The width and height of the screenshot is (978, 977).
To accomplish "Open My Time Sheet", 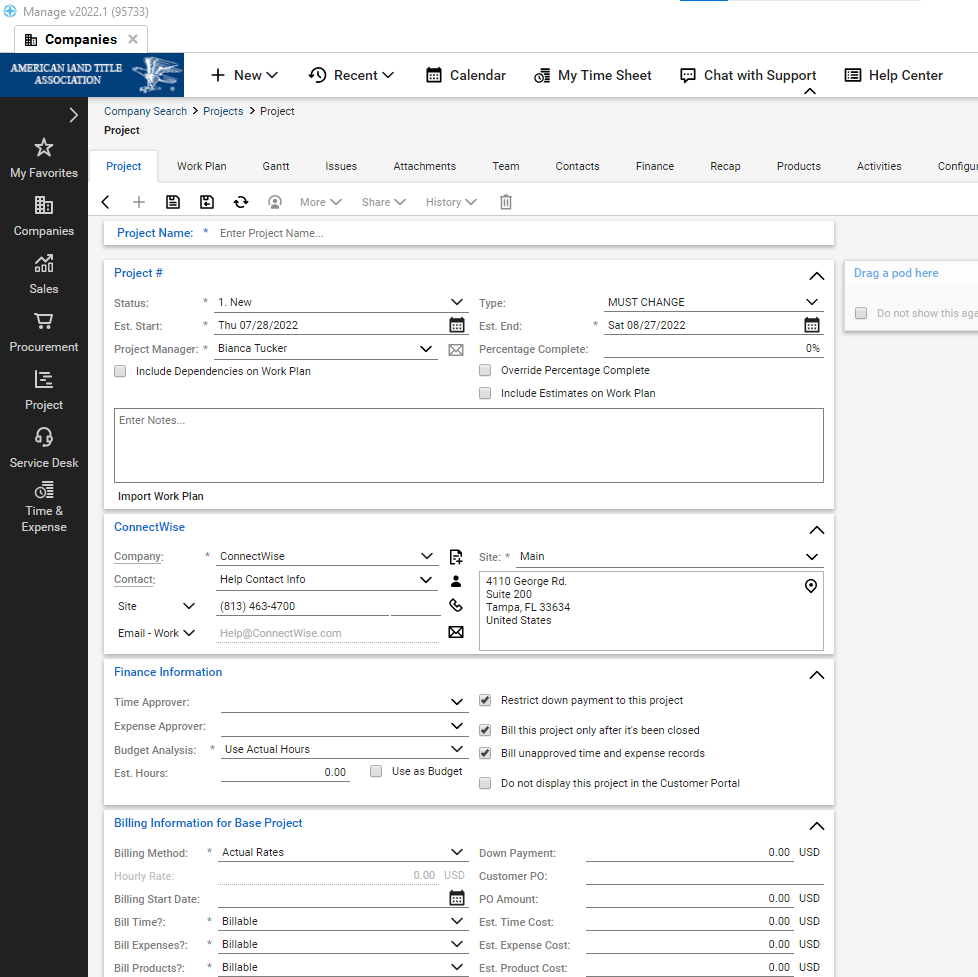I will click(593, 75).
